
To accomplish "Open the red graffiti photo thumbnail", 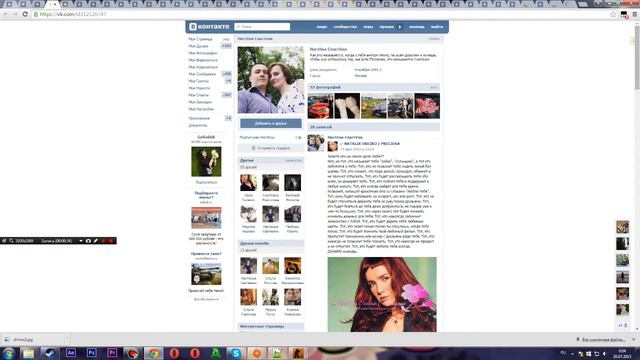I will (x=427, y=106).
